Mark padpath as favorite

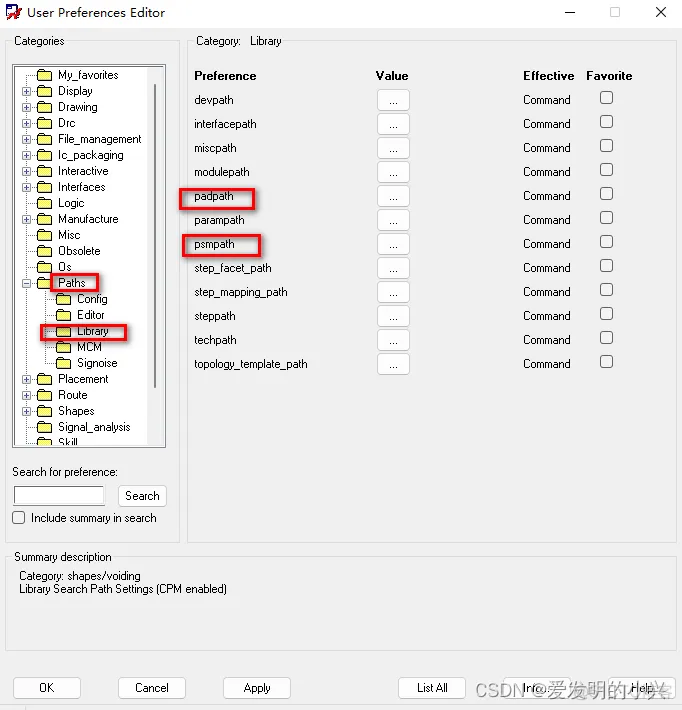[x=606, y=194]
